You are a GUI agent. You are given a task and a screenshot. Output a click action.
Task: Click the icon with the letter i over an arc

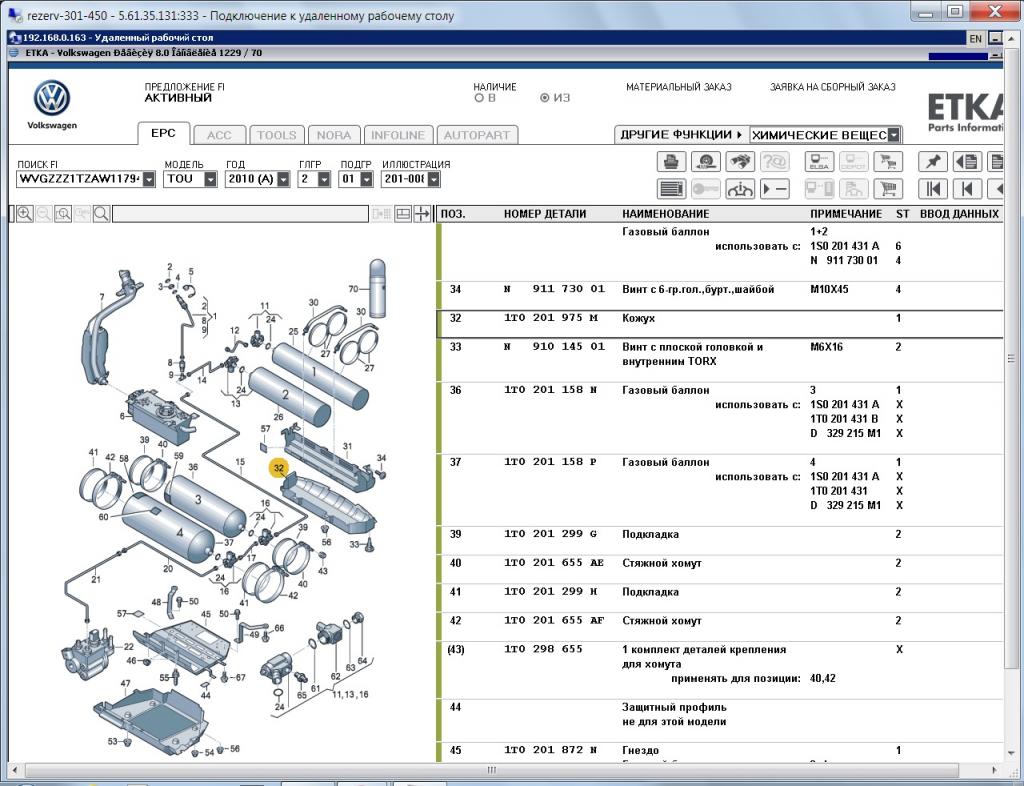(x=740, y=189)
